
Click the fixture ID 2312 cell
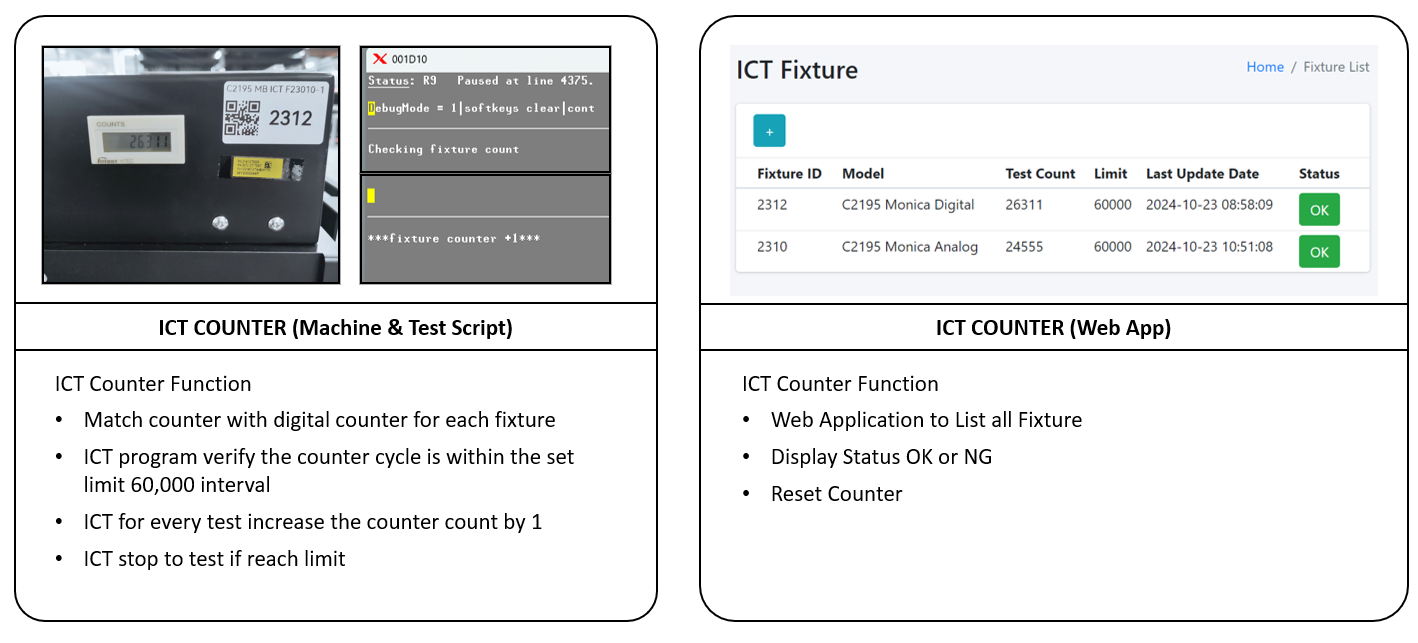[x=772, y=205]
